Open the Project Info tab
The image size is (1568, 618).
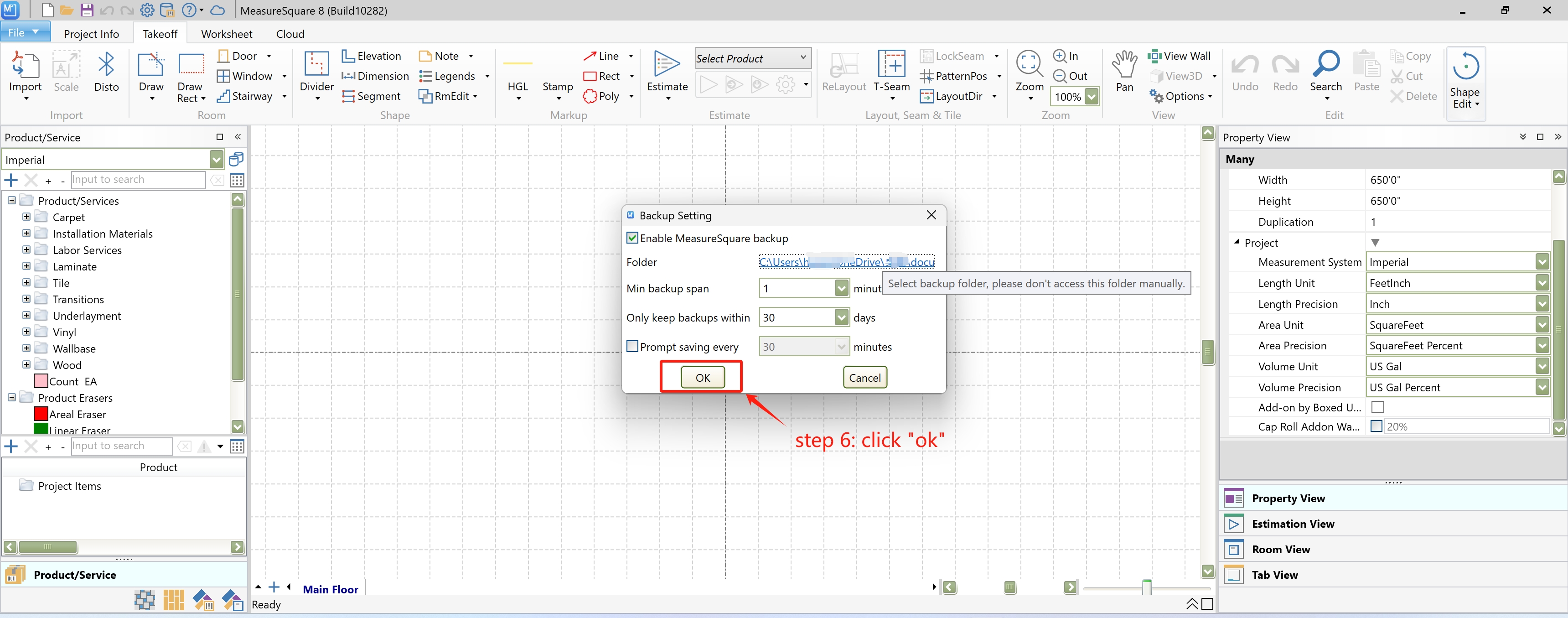[91, 34]
